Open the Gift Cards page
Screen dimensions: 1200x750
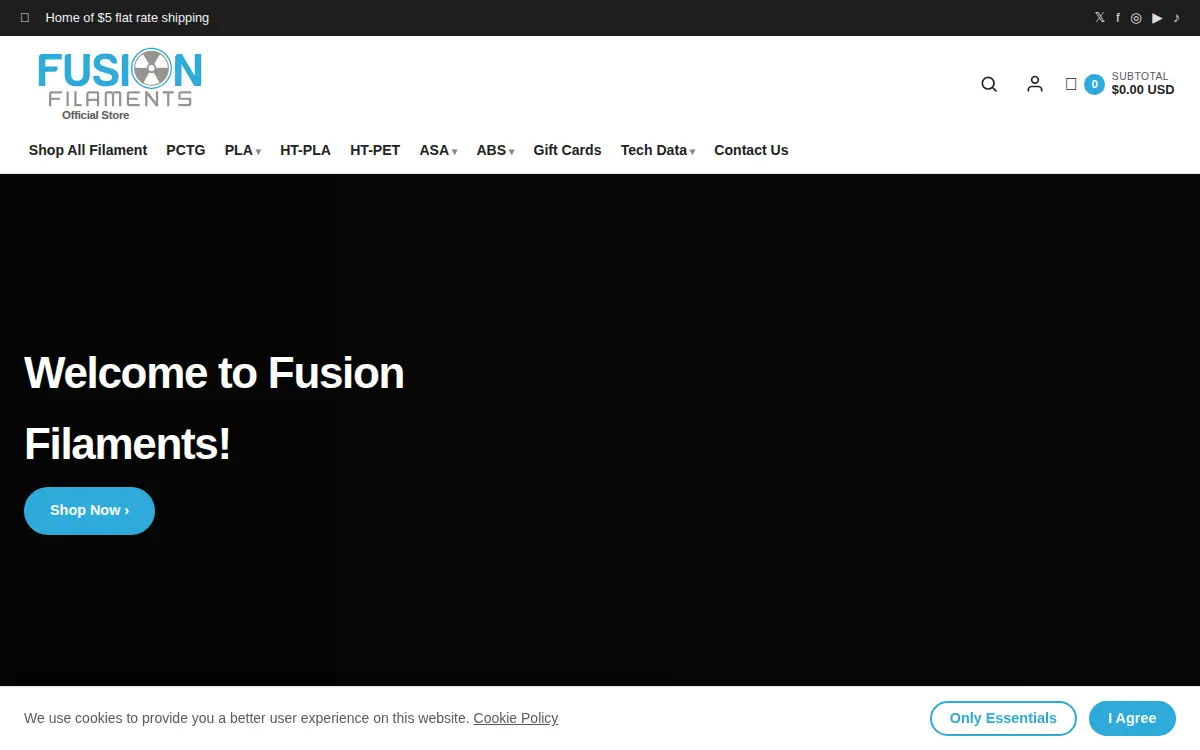pos(567,150)
